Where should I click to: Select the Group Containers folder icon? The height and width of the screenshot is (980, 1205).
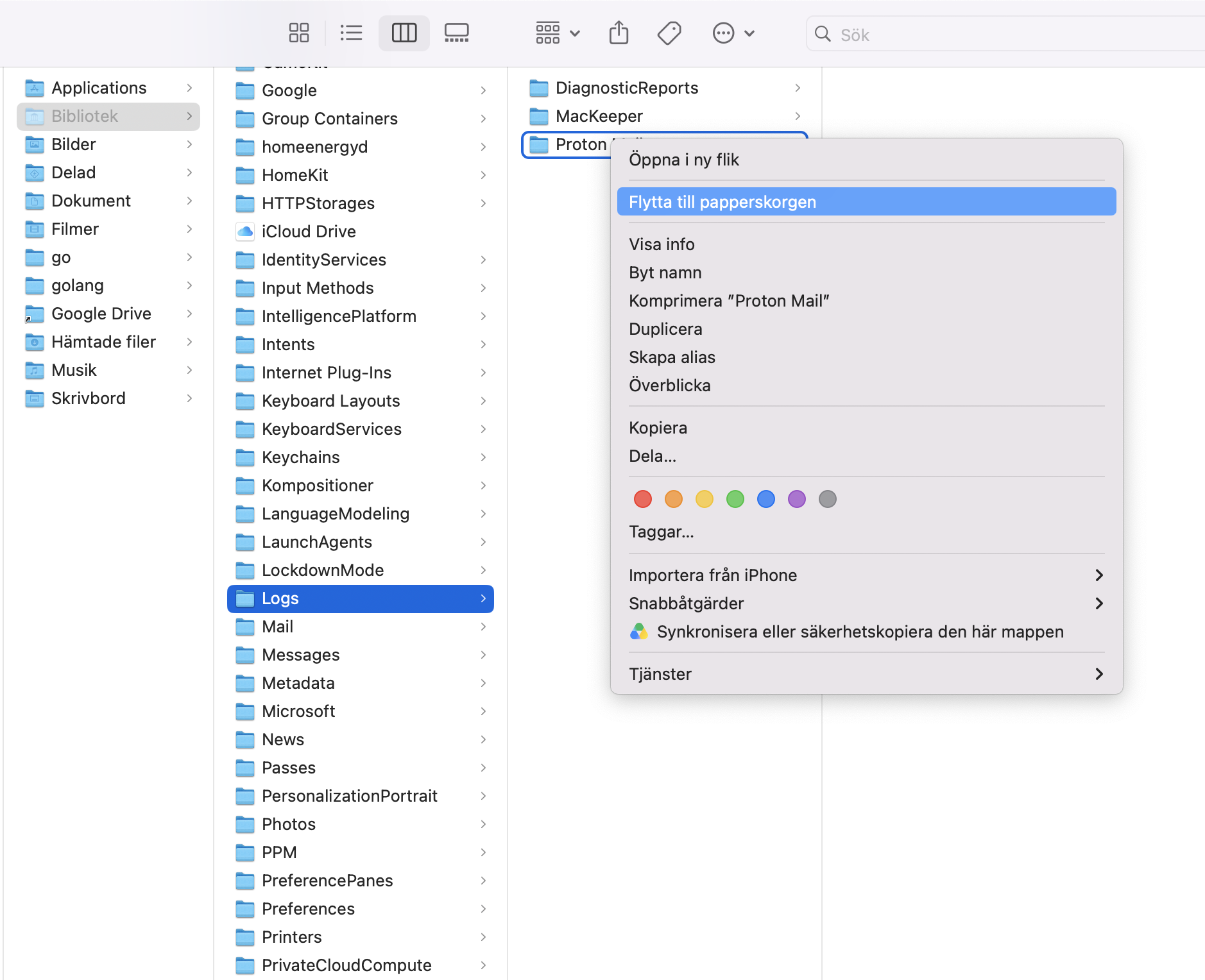(x=245, y=119)
